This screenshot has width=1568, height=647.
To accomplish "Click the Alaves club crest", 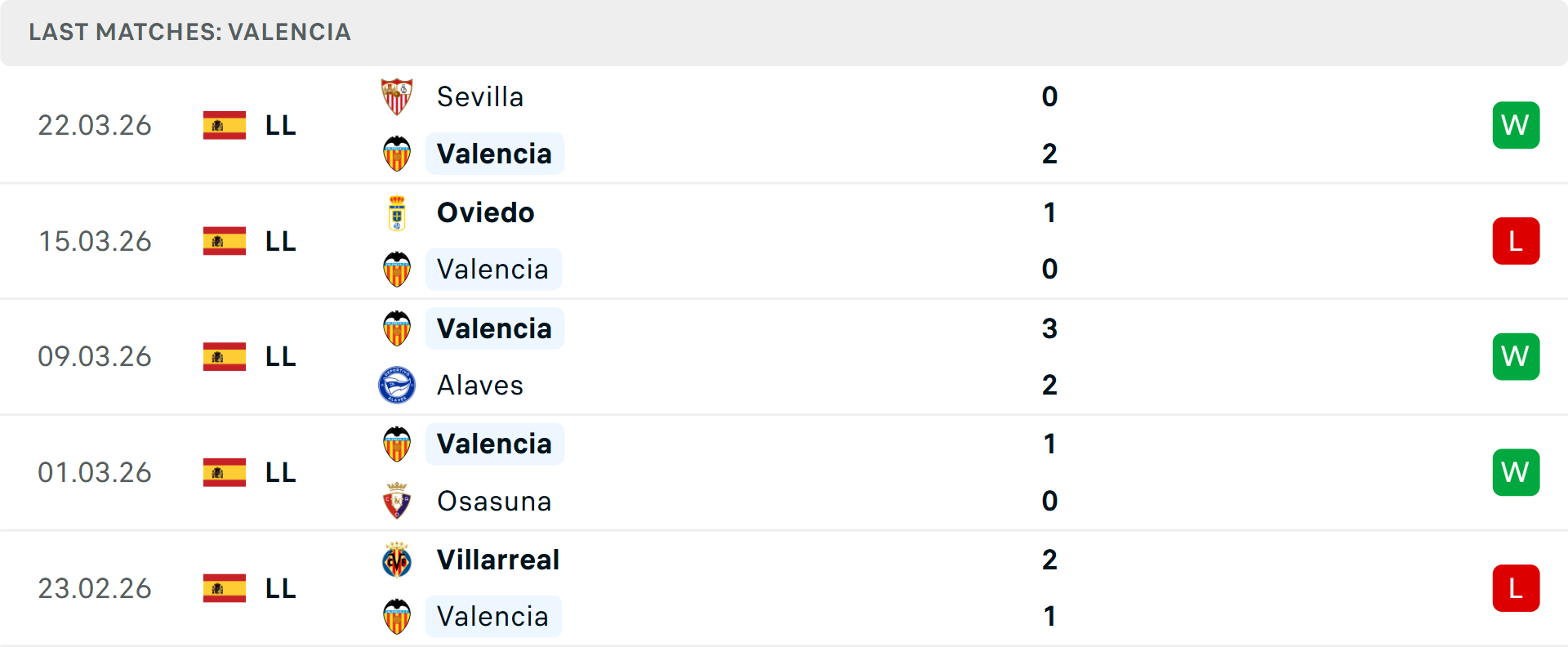I will (397, 385).
